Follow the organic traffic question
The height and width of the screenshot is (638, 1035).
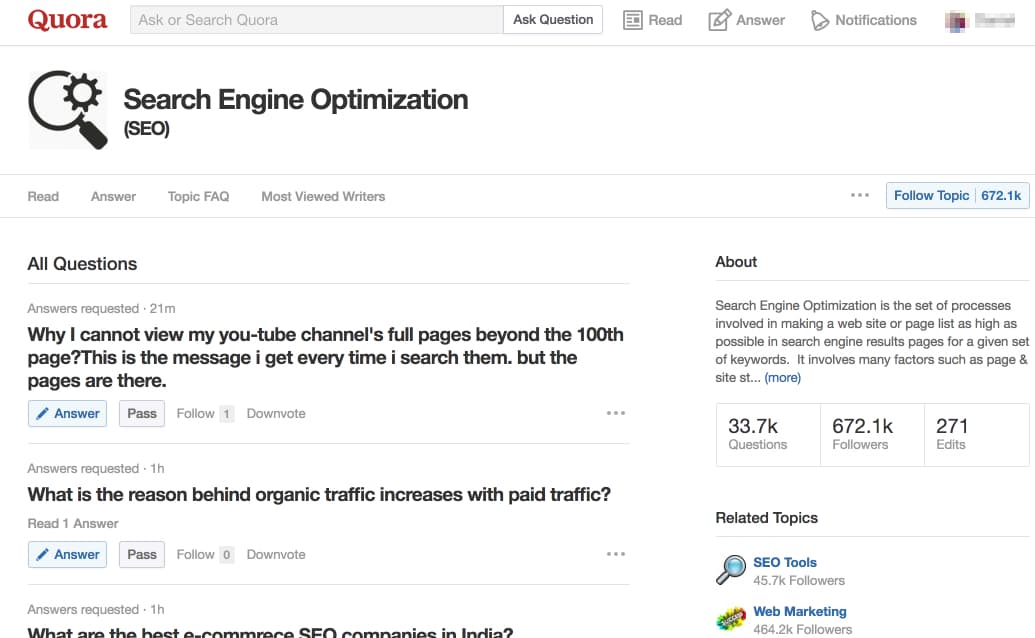coord(205,555)
